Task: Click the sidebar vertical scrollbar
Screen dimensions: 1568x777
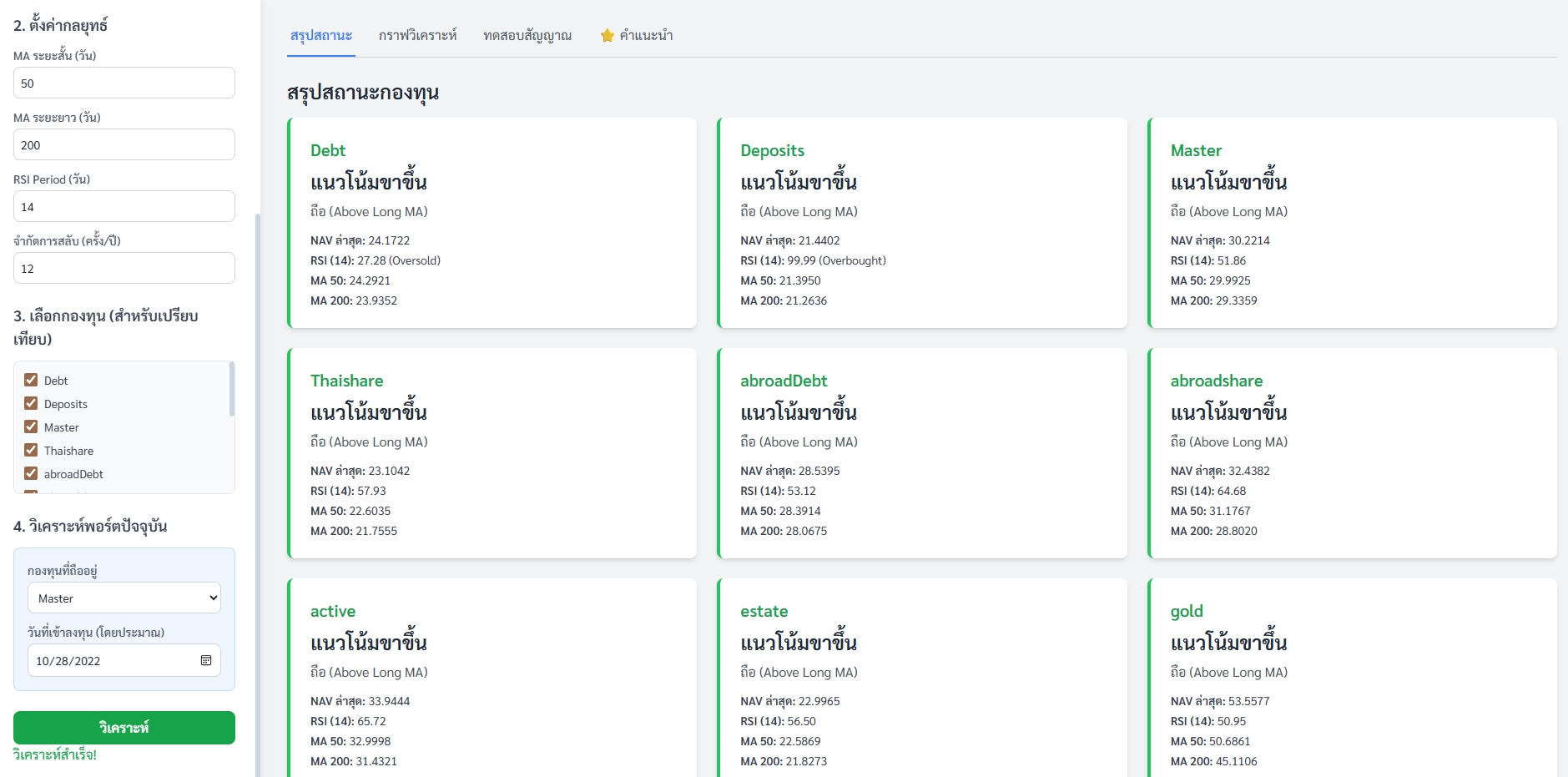Action: (x=258, y=492)
